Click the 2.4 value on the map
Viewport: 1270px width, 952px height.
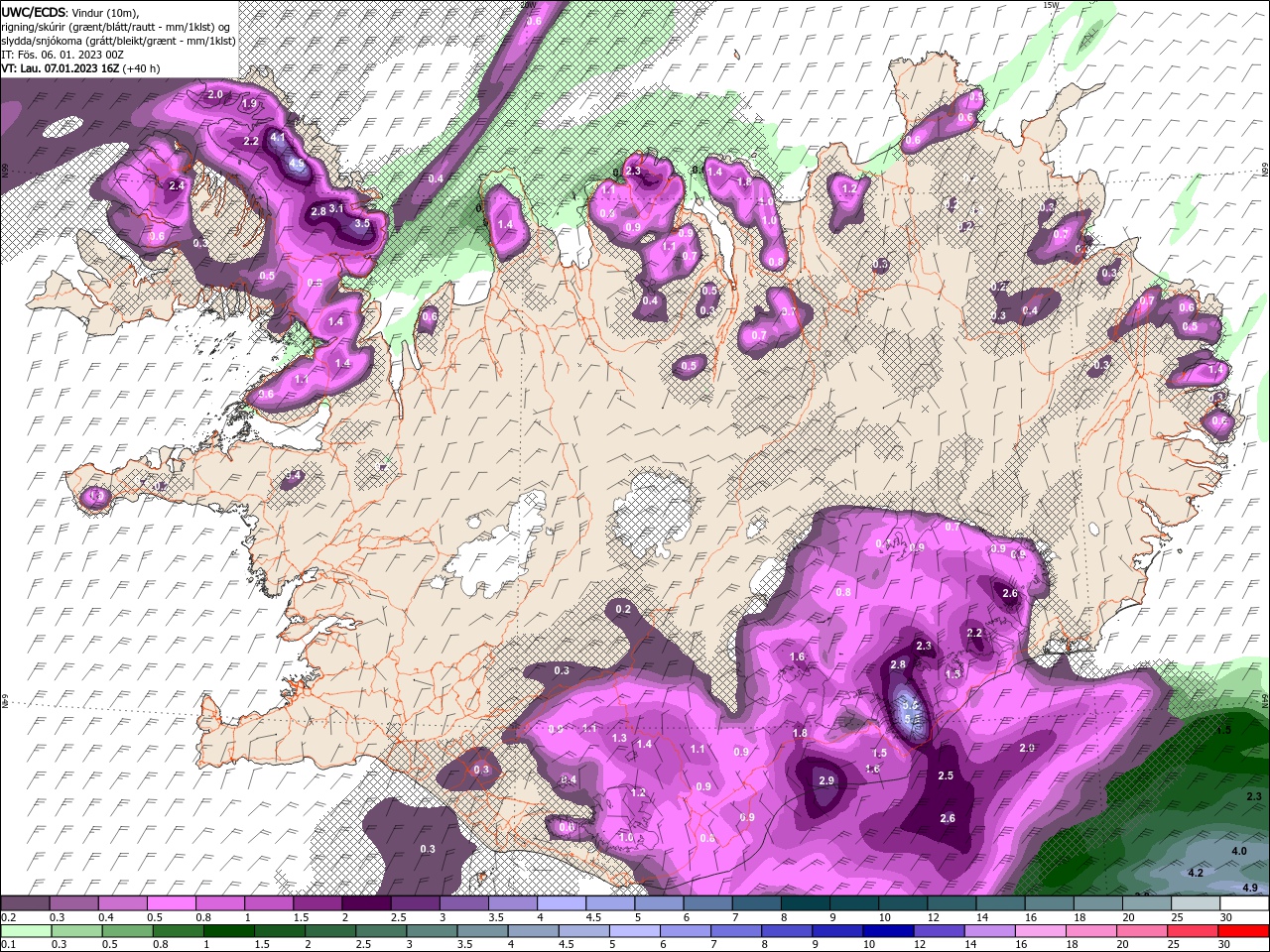[177, 185]
